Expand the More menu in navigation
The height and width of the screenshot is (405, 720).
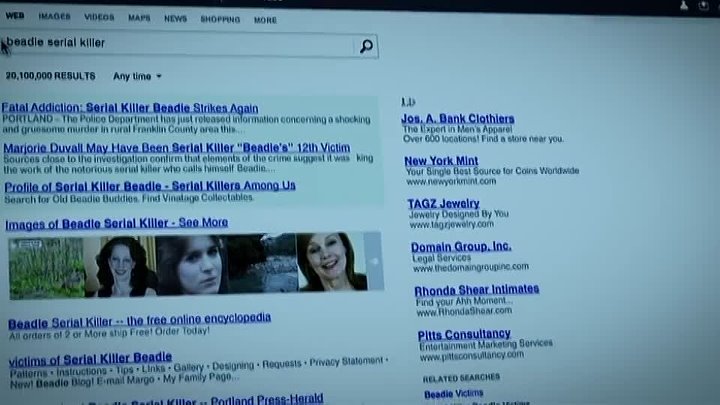tap(265, 19)
